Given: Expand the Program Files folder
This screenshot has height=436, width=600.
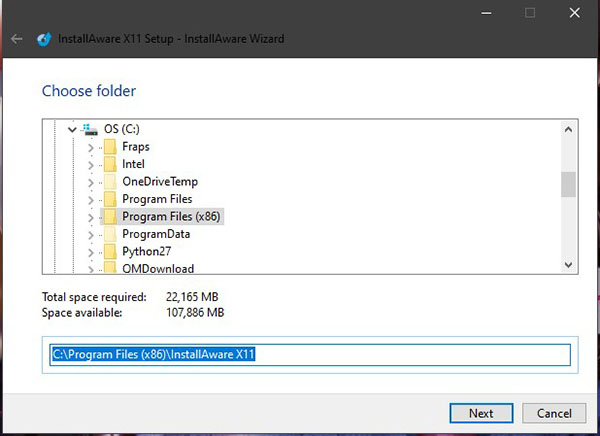Looking at the screenshot, I should coord(91,200).
